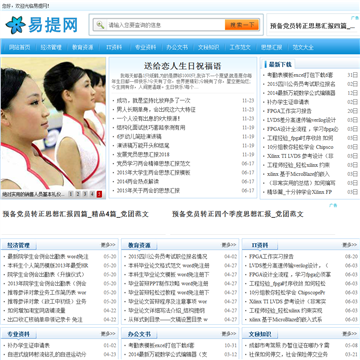The height and width of the screenshot is (360, 360).
Task: Open 教育资源 in the navigation bar
Action: (83, 47)
